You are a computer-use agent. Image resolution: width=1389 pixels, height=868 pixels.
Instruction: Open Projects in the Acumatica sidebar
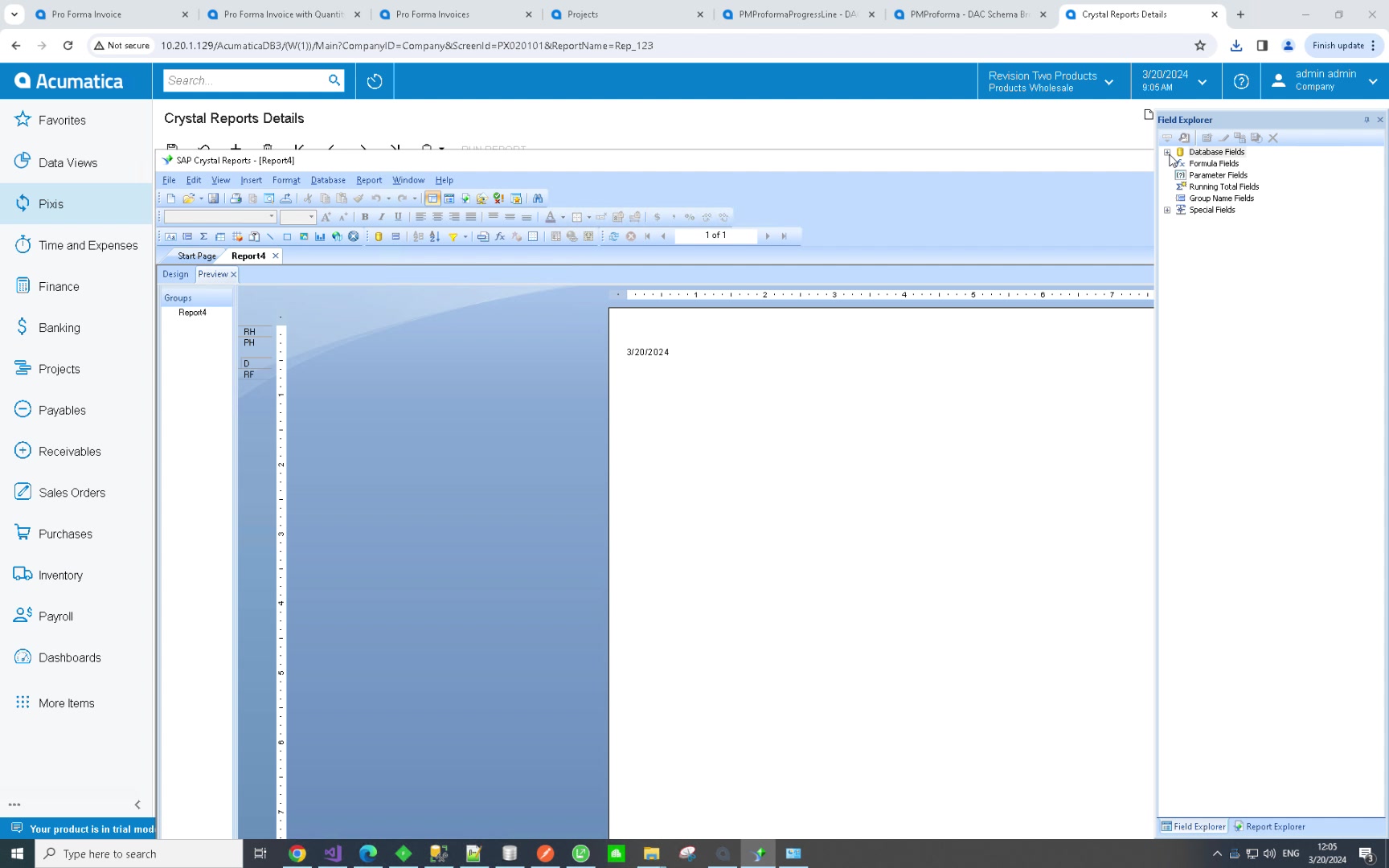click(59, 369)
